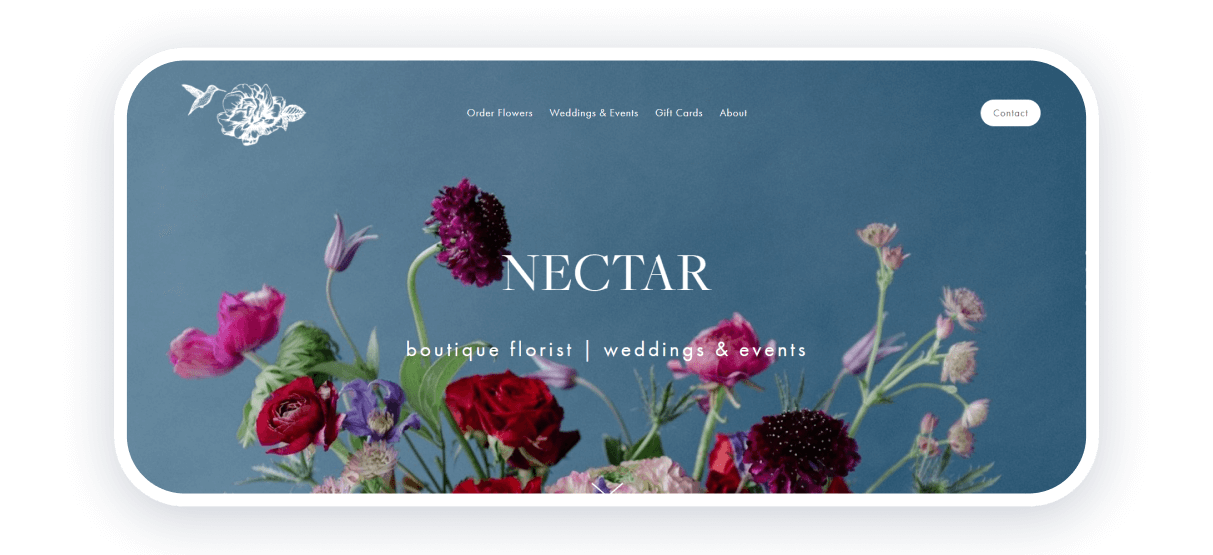Viewport: 1213px width, 555px height.
Task: Open the Weddings & Events page
Action: tap(594, 113)
